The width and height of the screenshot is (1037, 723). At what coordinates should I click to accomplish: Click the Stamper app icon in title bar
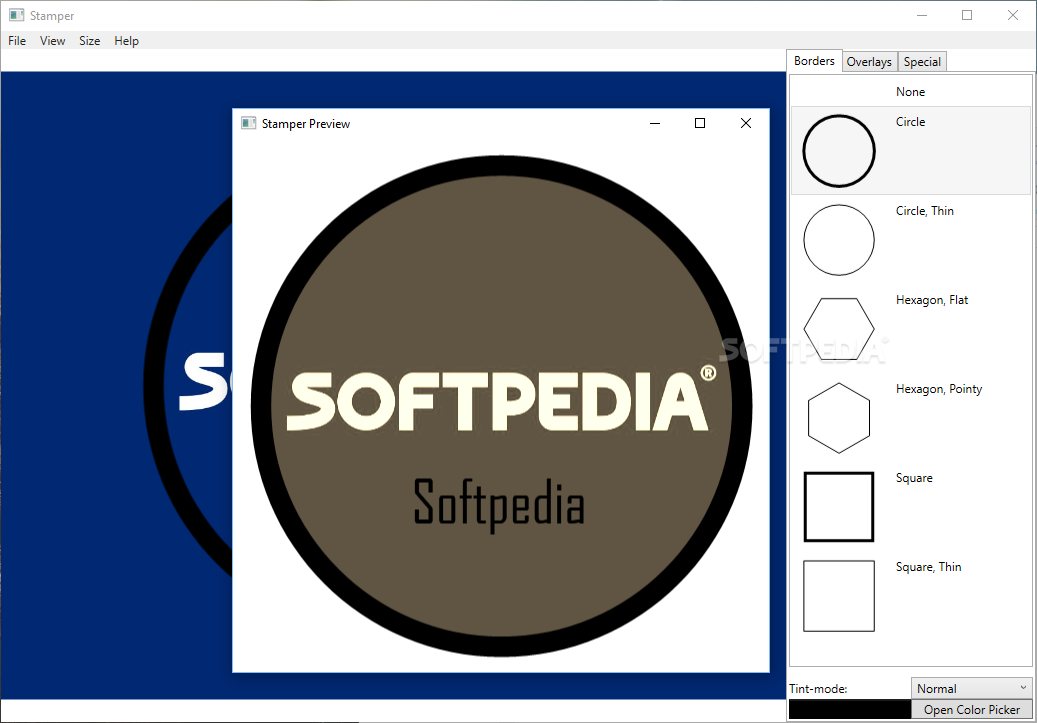point(17,15)
